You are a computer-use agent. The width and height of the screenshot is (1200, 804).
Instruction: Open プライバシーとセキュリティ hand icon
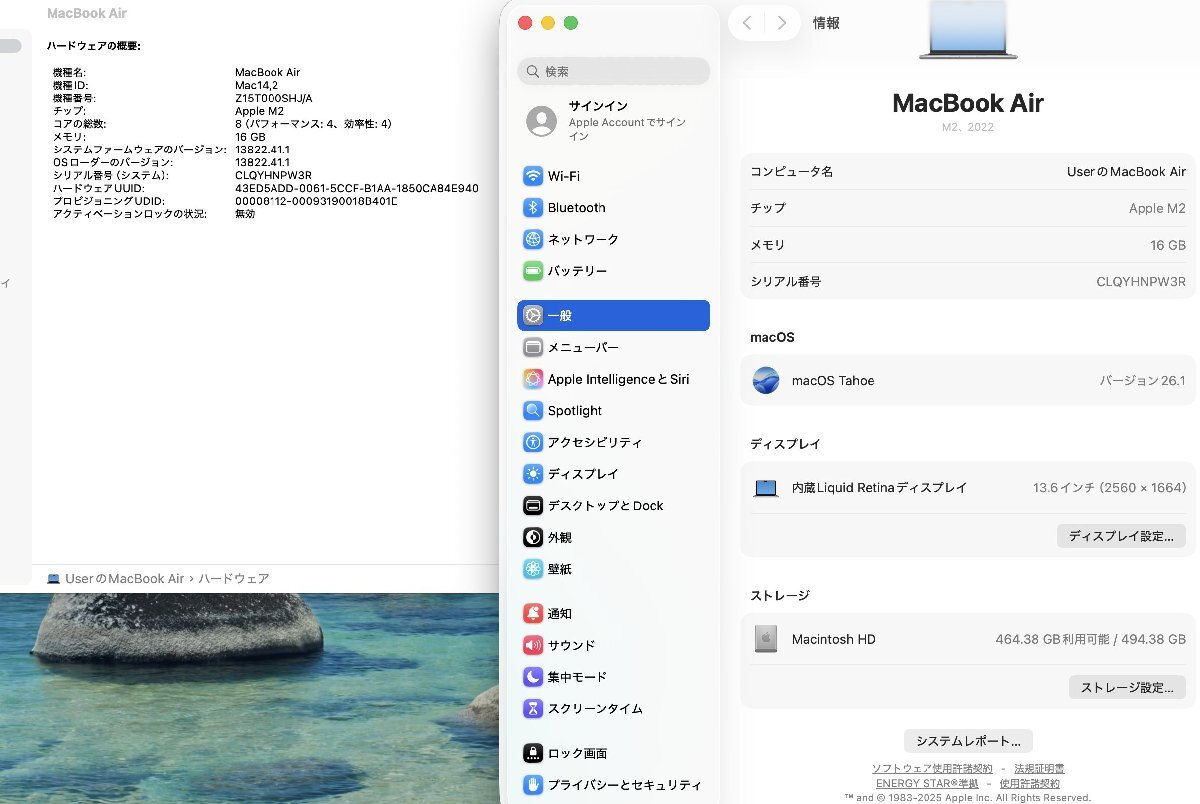(x=533, y=785)
